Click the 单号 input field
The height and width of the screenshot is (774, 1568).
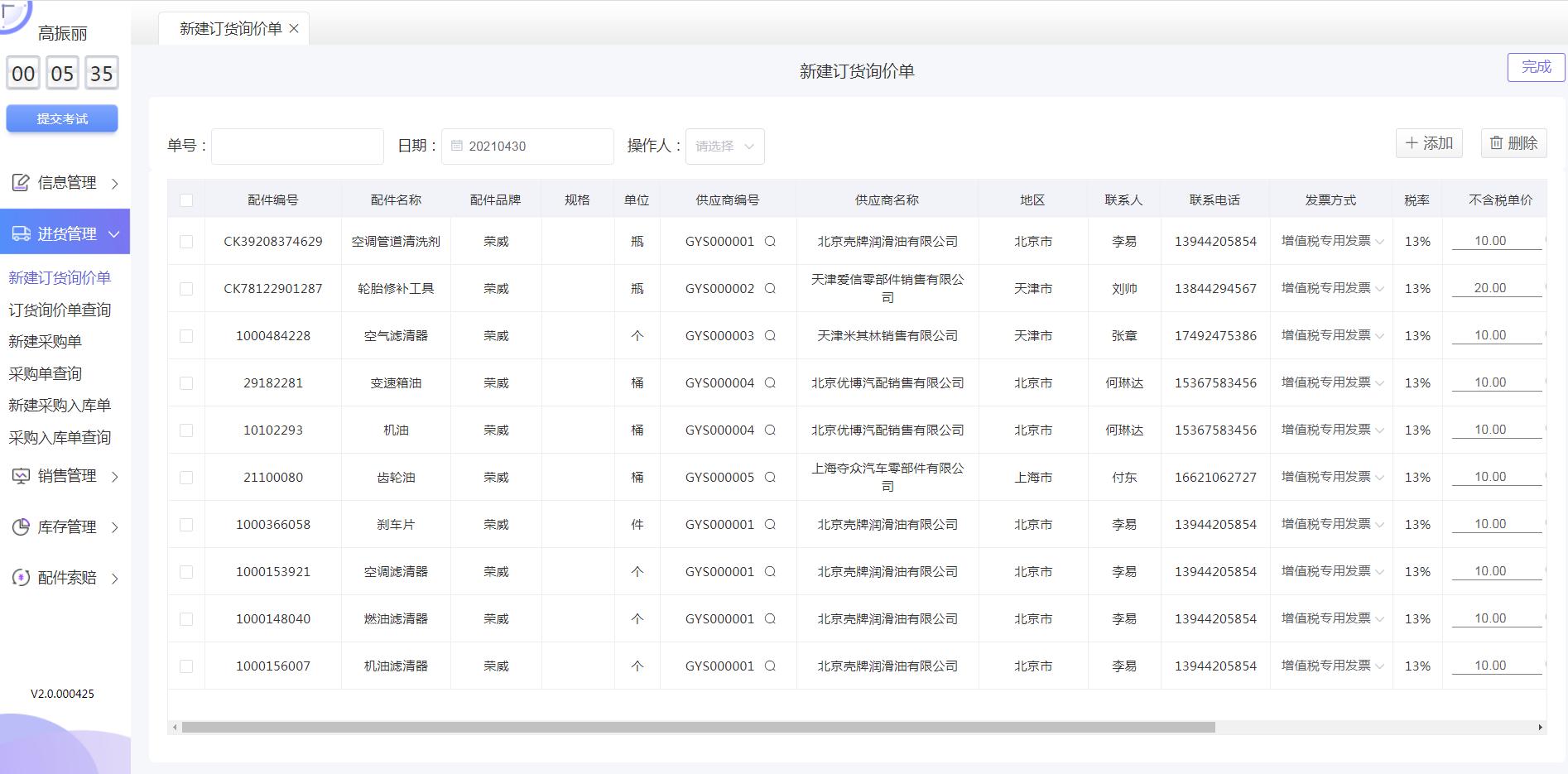297,147
